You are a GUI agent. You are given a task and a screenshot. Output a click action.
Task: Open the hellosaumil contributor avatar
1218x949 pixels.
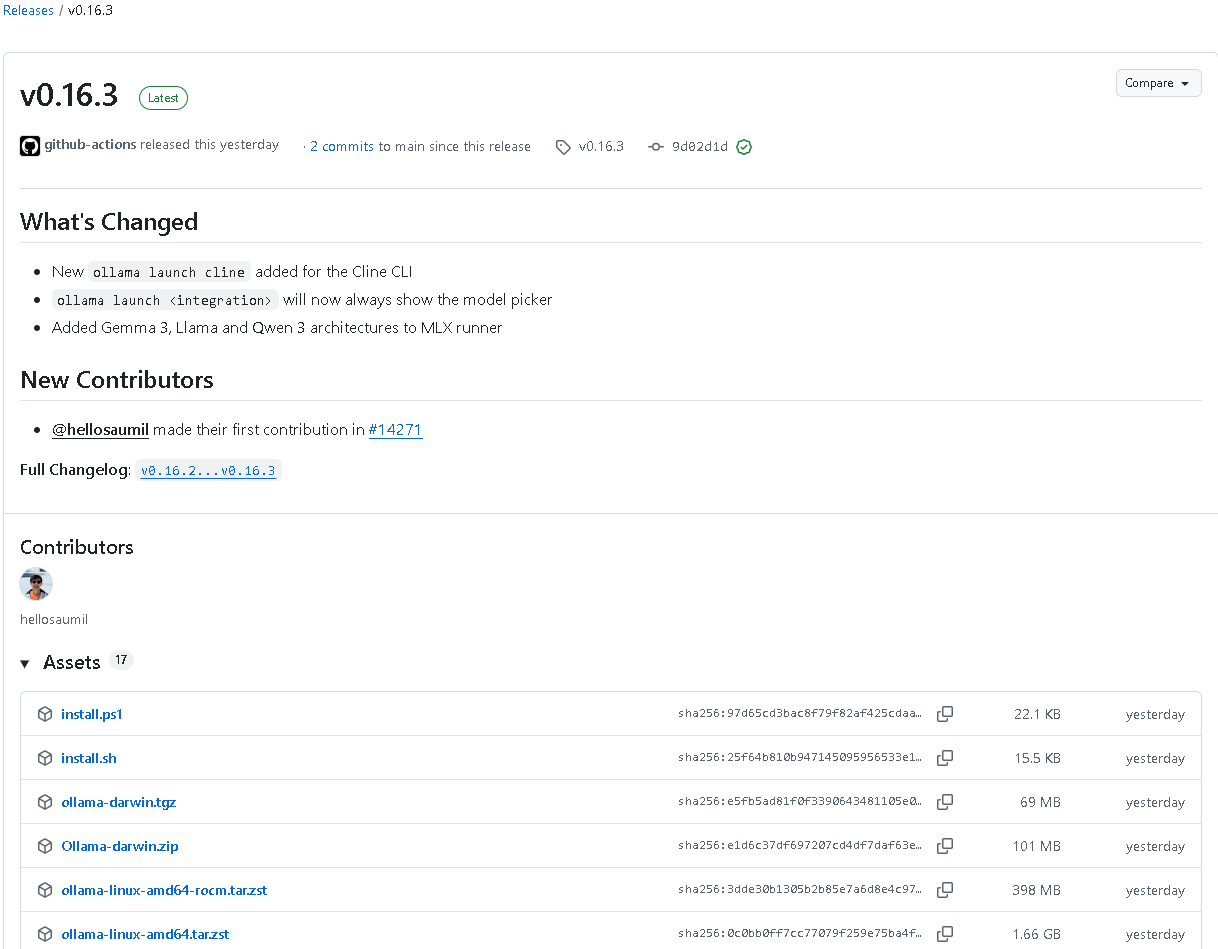tap(36, 584)
